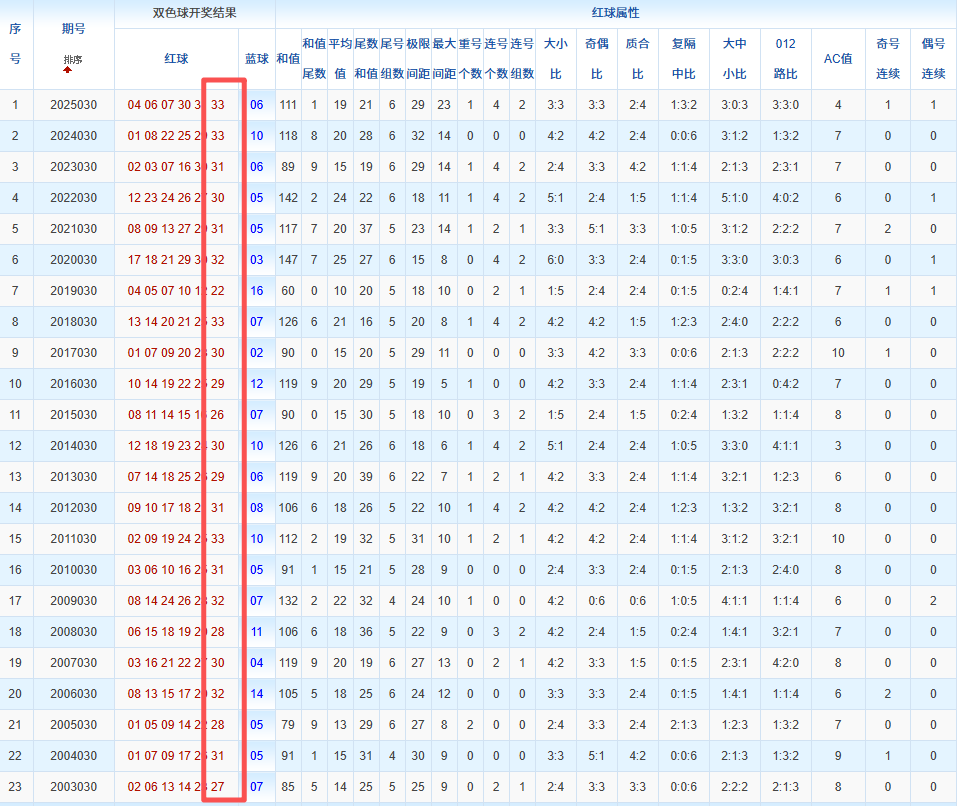Select period number 2017030

click(73, 353)
